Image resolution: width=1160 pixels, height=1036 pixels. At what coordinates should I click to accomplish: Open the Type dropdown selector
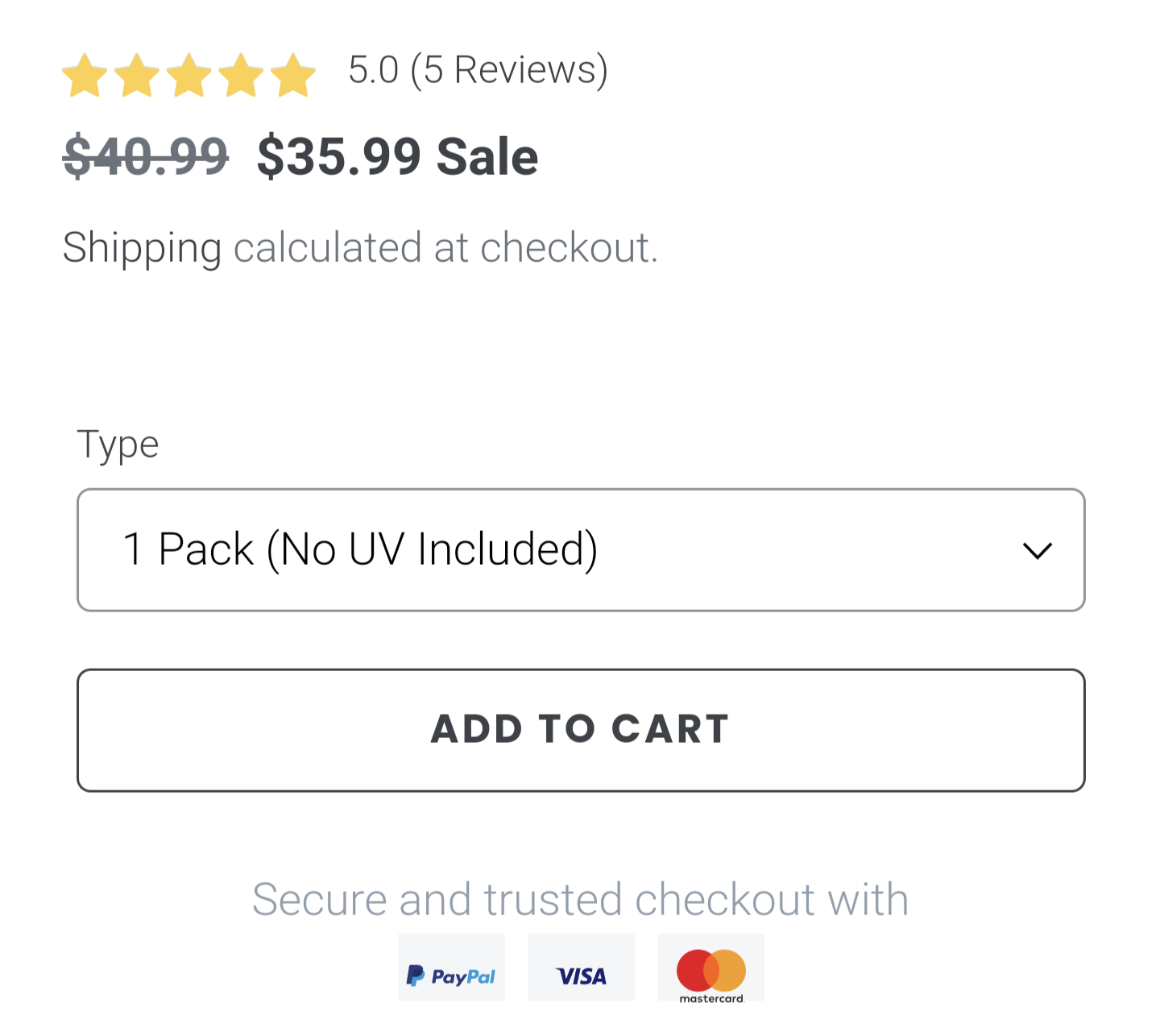pyautogui.click(x=580, y=550)
